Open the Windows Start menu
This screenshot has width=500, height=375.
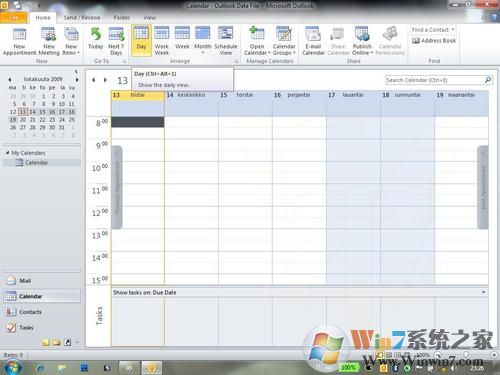point(12,367)
